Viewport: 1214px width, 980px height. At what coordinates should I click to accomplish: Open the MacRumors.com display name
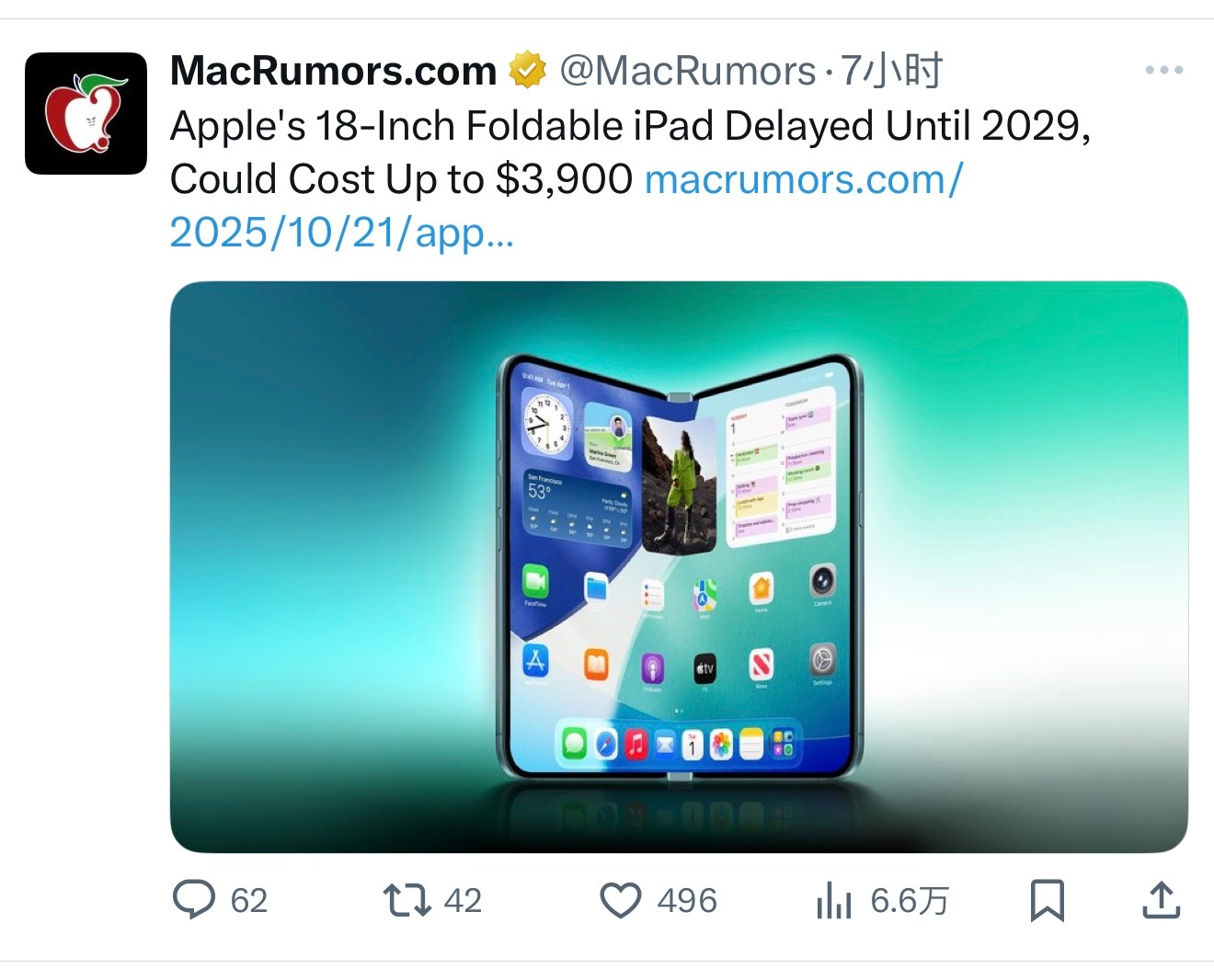tap(333, 71)
